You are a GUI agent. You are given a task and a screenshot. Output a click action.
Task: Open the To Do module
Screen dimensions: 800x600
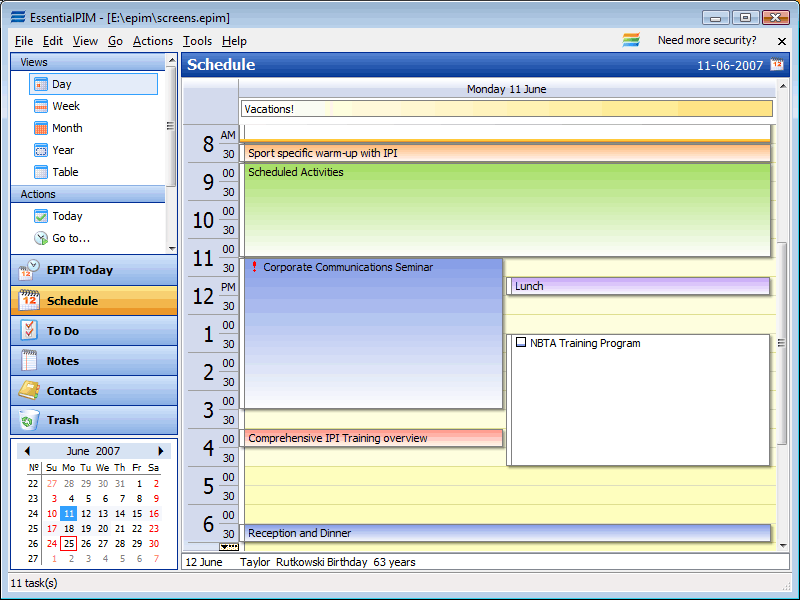point(62,331)
